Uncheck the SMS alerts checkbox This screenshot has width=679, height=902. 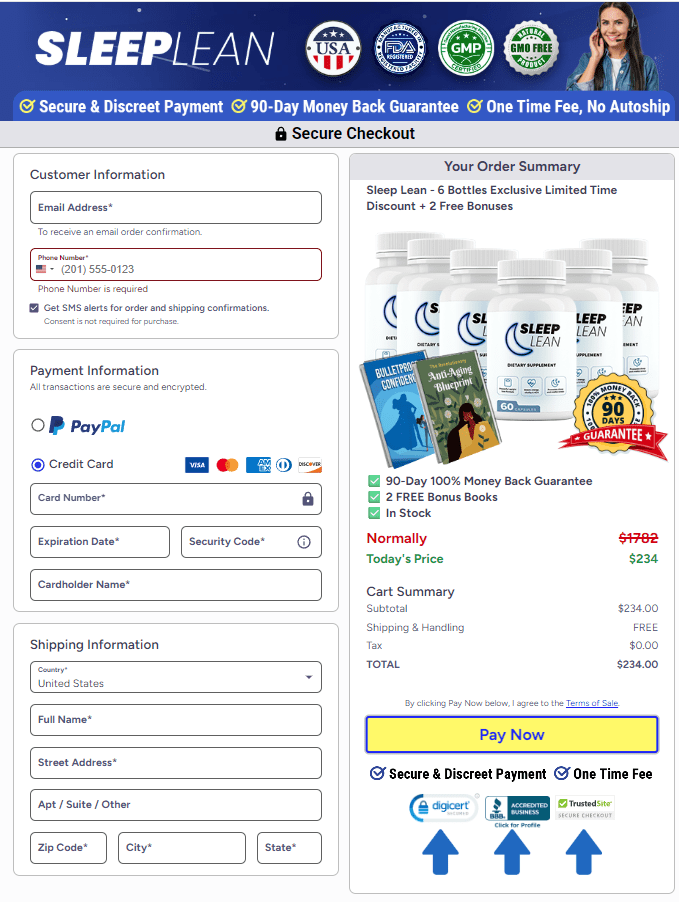point(34,308)
